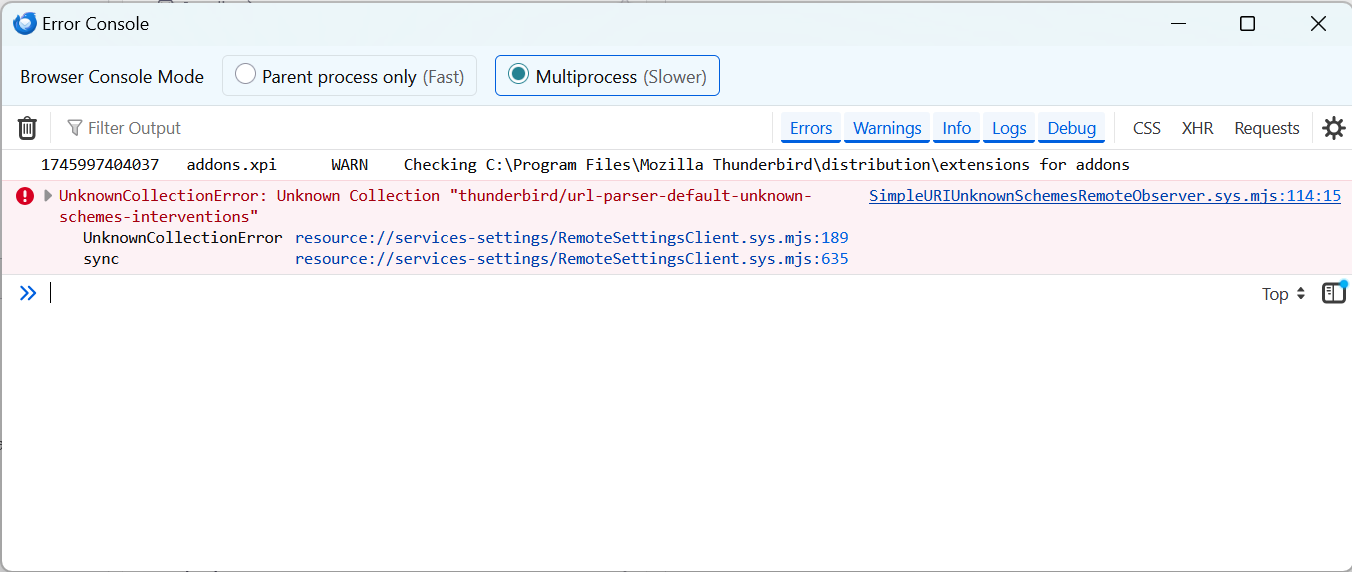Viewport: 1352px width, 572px height.
Task: Click the Thunderbird icon in title bar
Action: click(x=25, y=24)
